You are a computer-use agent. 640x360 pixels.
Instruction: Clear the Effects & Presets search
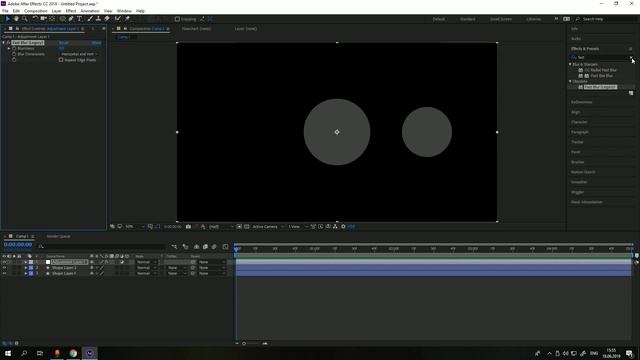click(x=631, y=58)
